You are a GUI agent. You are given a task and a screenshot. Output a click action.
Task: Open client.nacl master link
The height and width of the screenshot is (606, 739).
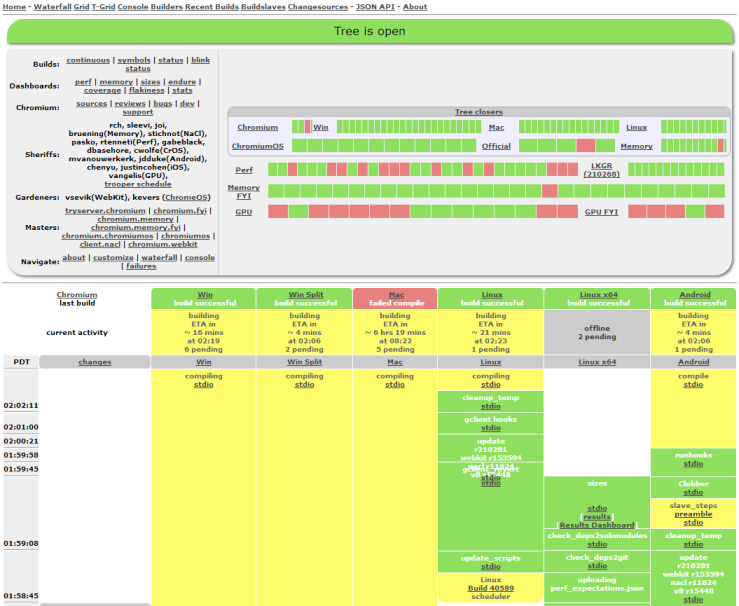(x=100, y=244)
